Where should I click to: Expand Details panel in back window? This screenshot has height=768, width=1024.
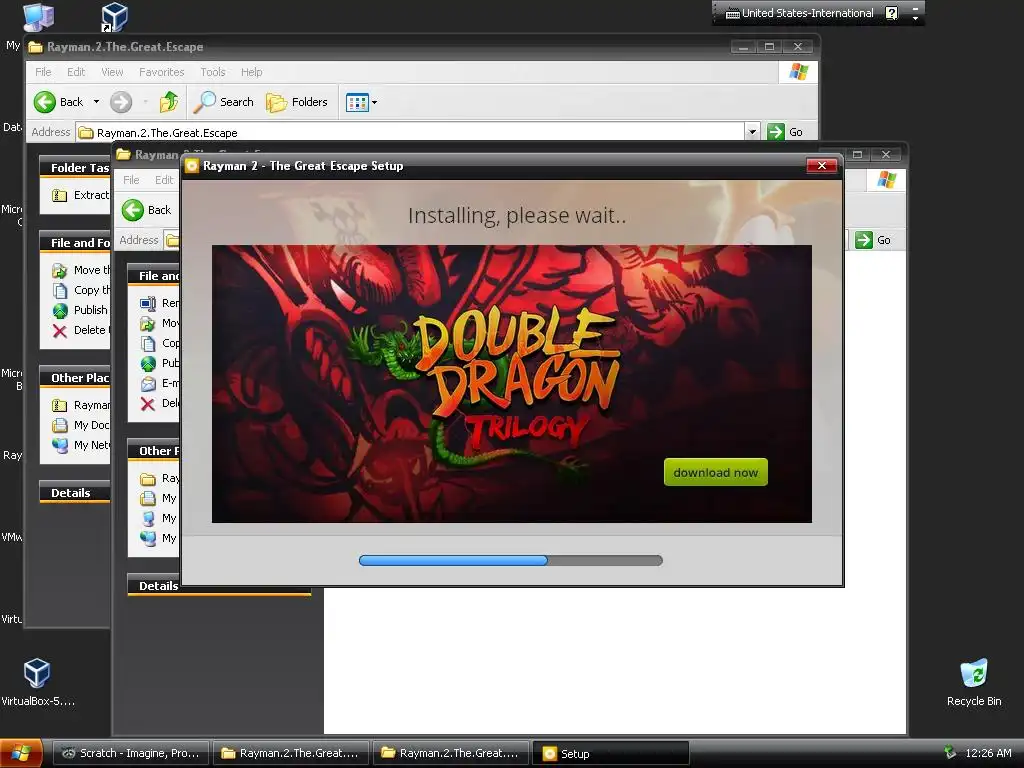(x=74, y=493)
